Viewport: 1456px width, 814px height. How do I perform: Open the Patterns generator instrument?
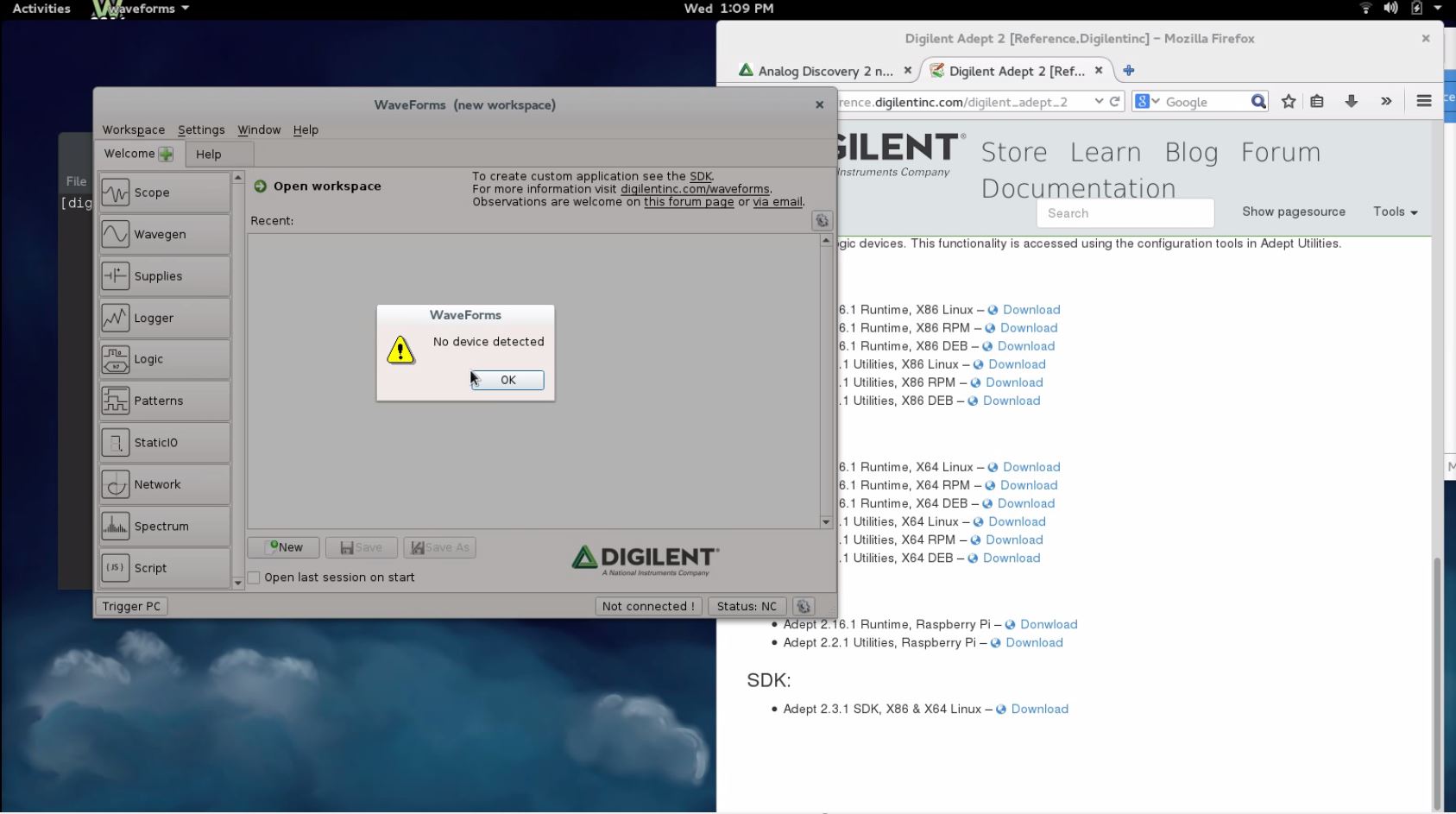coord(165,401)
